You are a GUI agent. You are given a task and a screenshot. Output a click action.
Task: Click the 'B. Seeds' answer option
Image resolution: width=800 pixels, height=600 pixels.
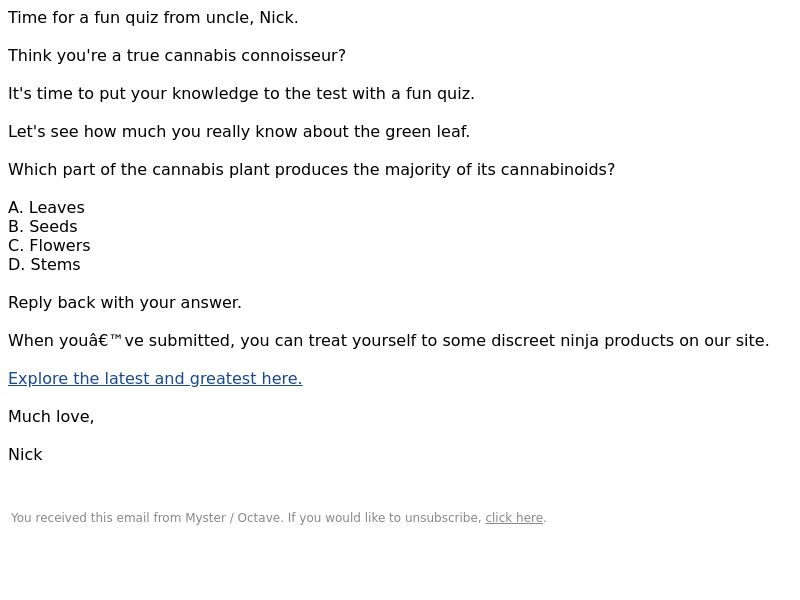(43, 227)
